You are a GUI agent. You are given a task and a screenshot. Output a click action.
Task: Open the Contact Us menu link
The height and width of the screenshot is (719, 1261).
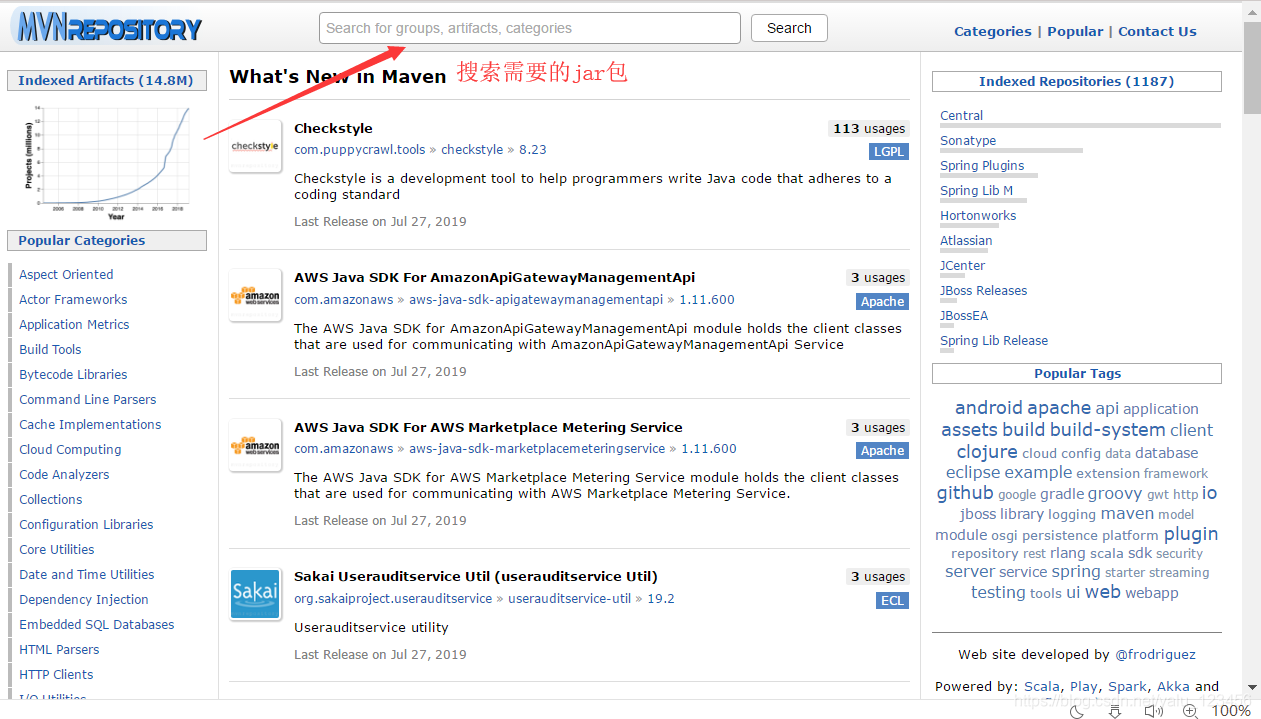click(x=1157, y=31)
